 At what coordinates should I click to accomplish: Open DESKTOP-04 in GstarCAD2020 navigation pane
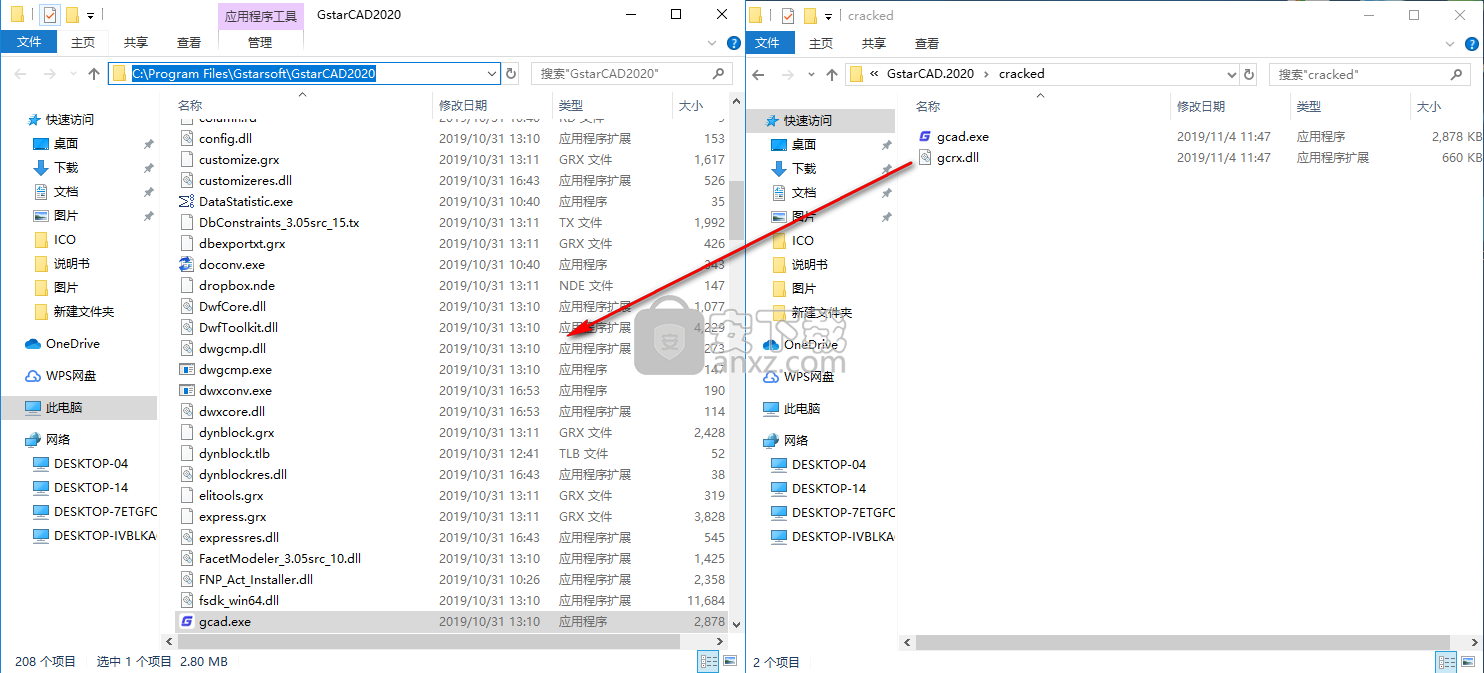[91, 463]
